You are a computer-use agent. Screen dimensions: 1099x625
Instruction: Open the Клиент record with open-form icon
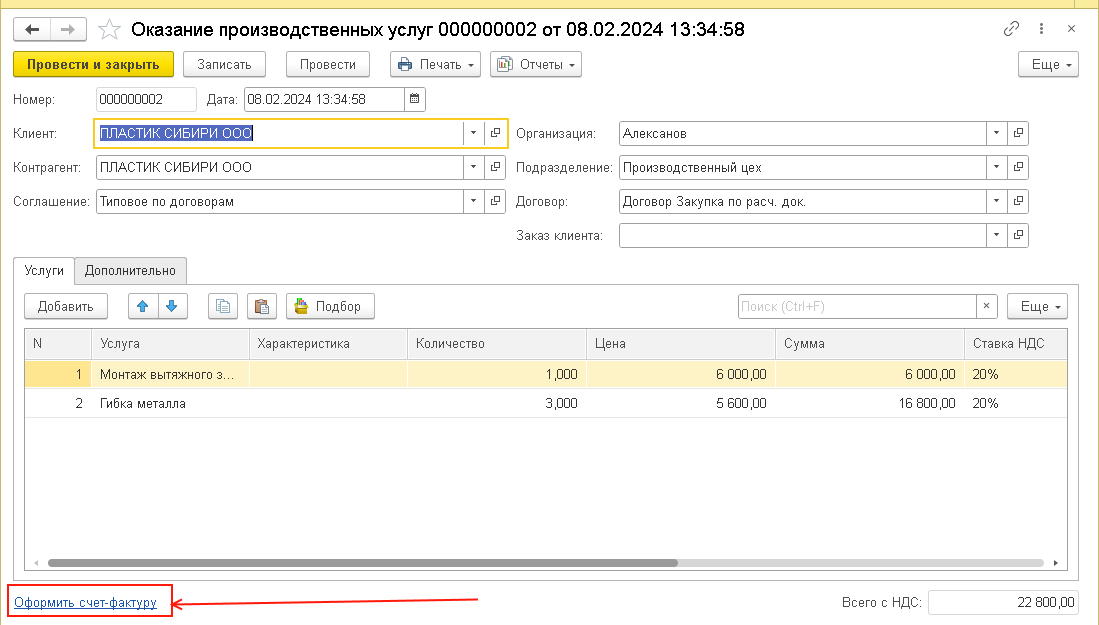click(495, 133)
